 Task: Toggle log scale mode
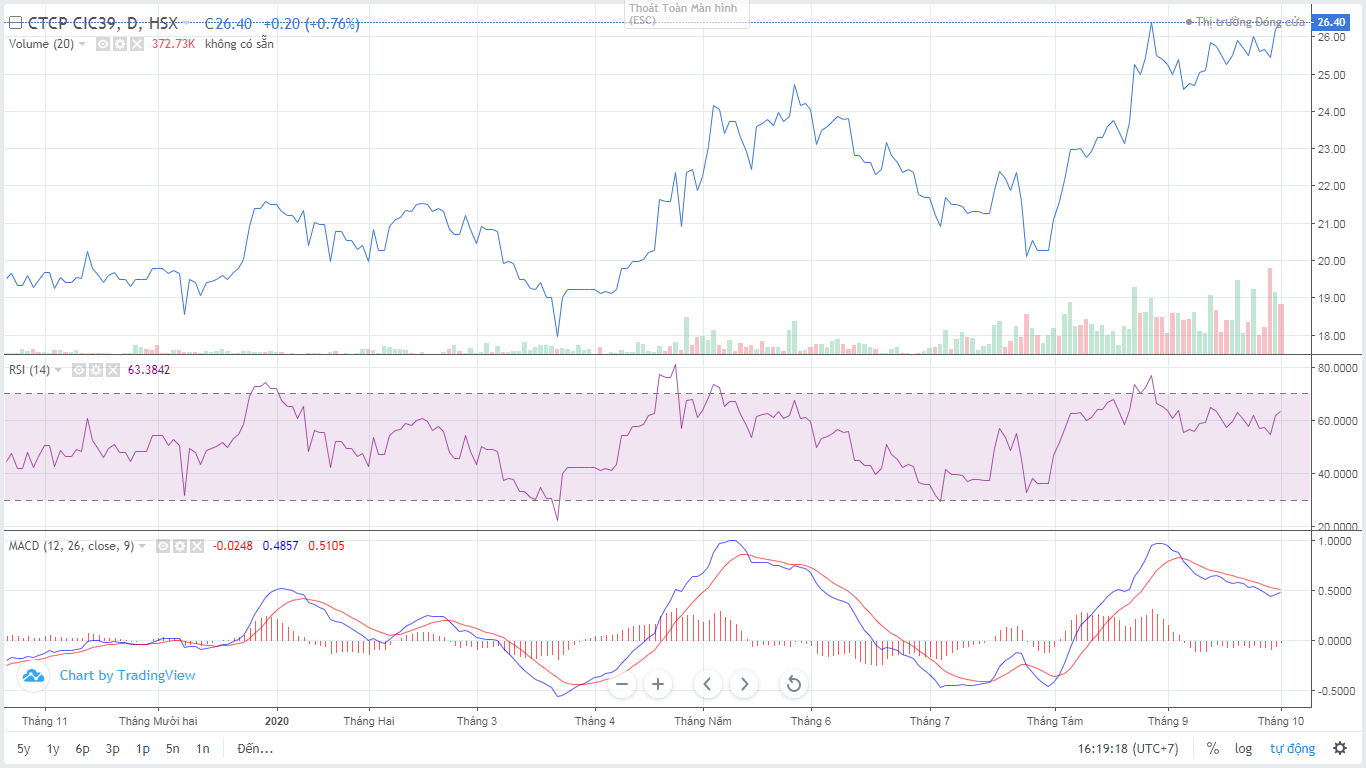[x=1243, y=748]
